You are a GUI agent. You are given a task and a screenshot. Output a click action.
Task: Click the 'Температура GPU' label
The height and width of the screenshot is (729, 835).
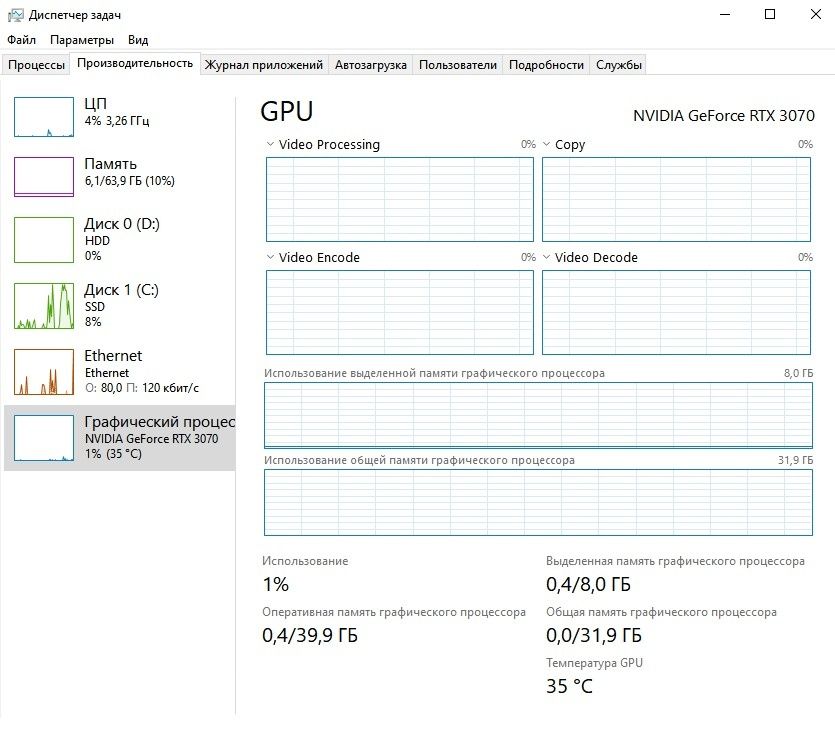[x=594, y=663]
